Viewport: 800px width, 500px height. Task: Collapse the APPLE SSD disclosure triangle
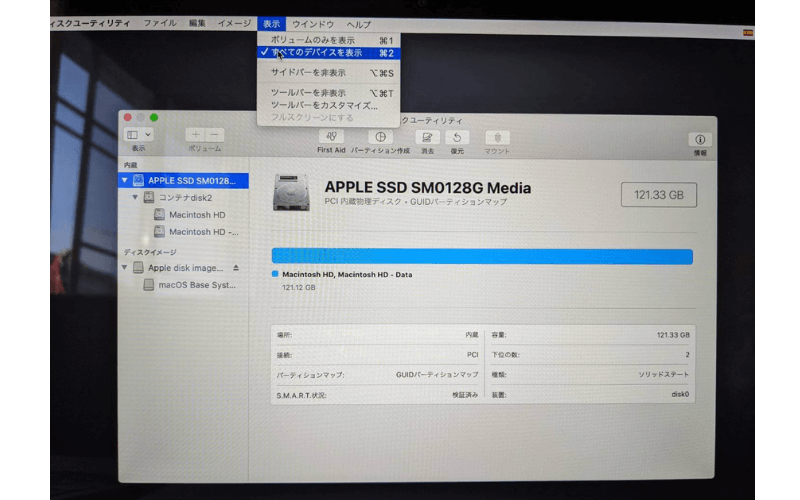click(x=124, y=180)
